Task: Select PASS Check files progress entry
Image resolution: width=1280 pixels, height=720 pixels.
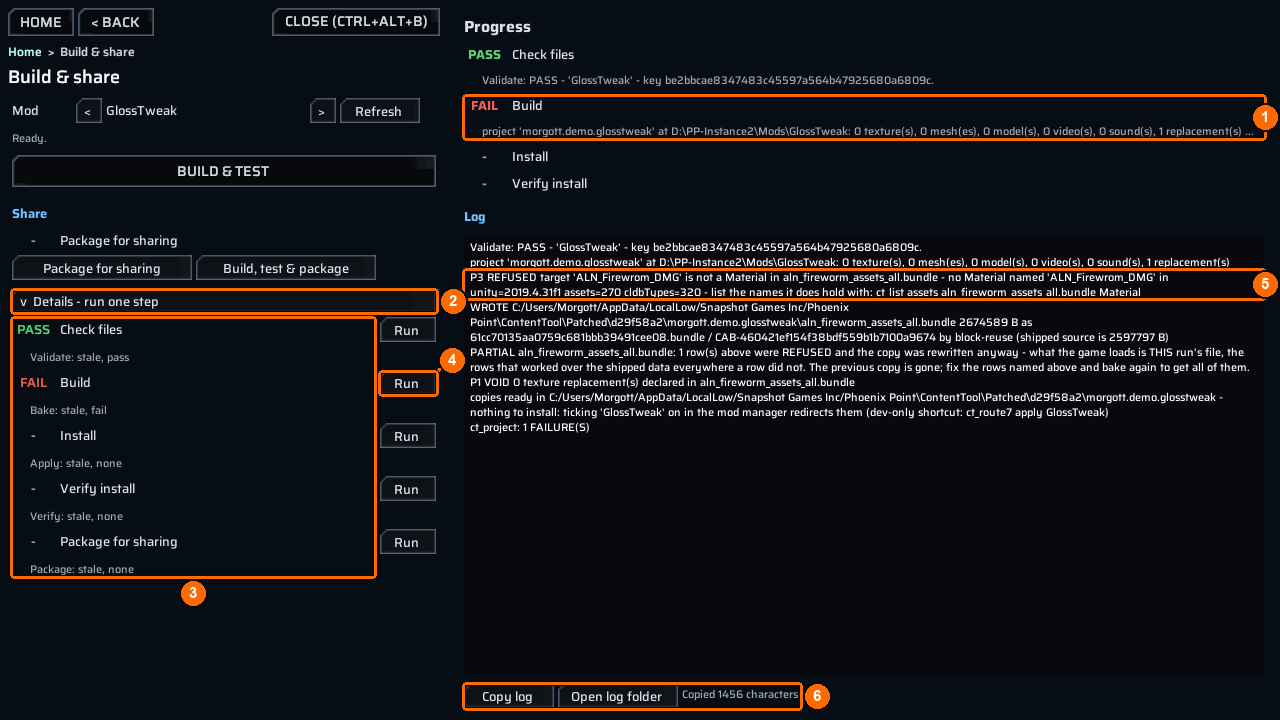Action: pos(863,66)
